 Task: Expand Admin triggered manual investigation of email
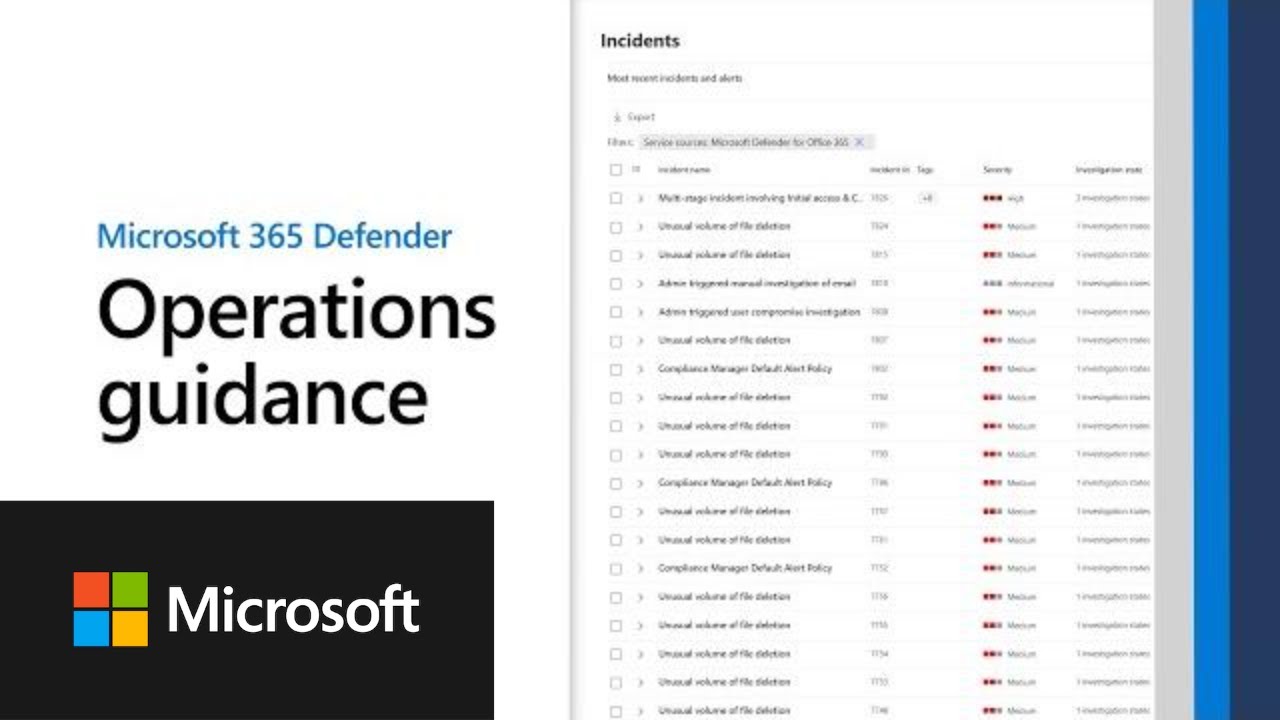point(640,284)
